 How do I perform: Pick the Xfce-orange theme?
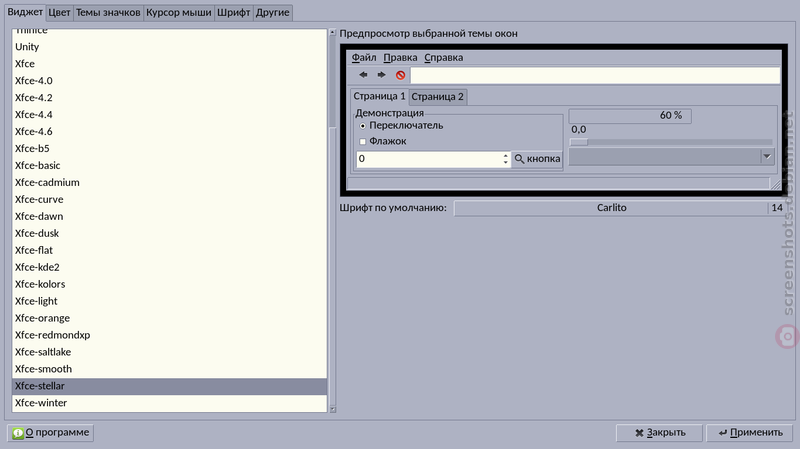(169, 318)
